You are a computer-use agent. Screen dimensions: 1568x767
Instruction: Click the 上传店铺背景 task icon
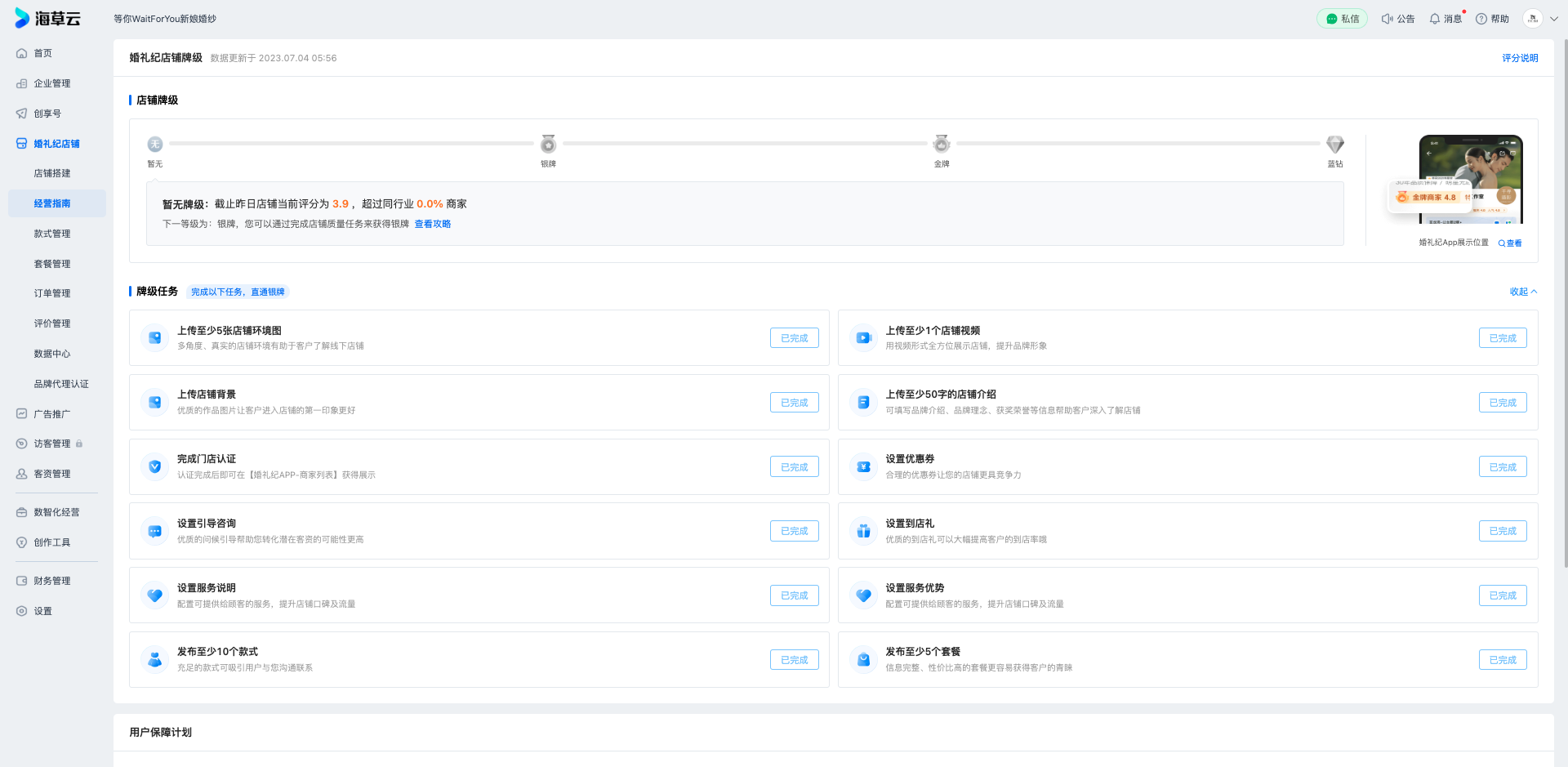click(x=155, y=402)
